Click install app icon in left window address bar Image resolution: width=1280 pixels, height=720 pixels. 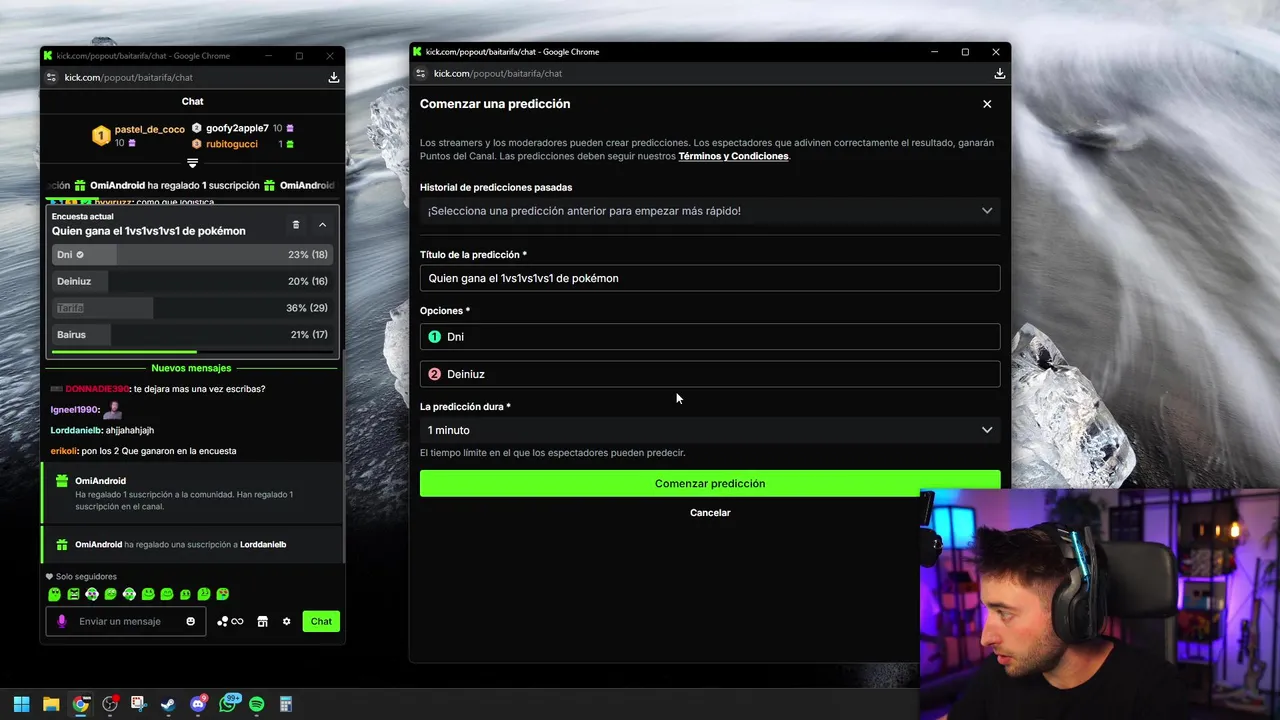[x=334, y=77]
